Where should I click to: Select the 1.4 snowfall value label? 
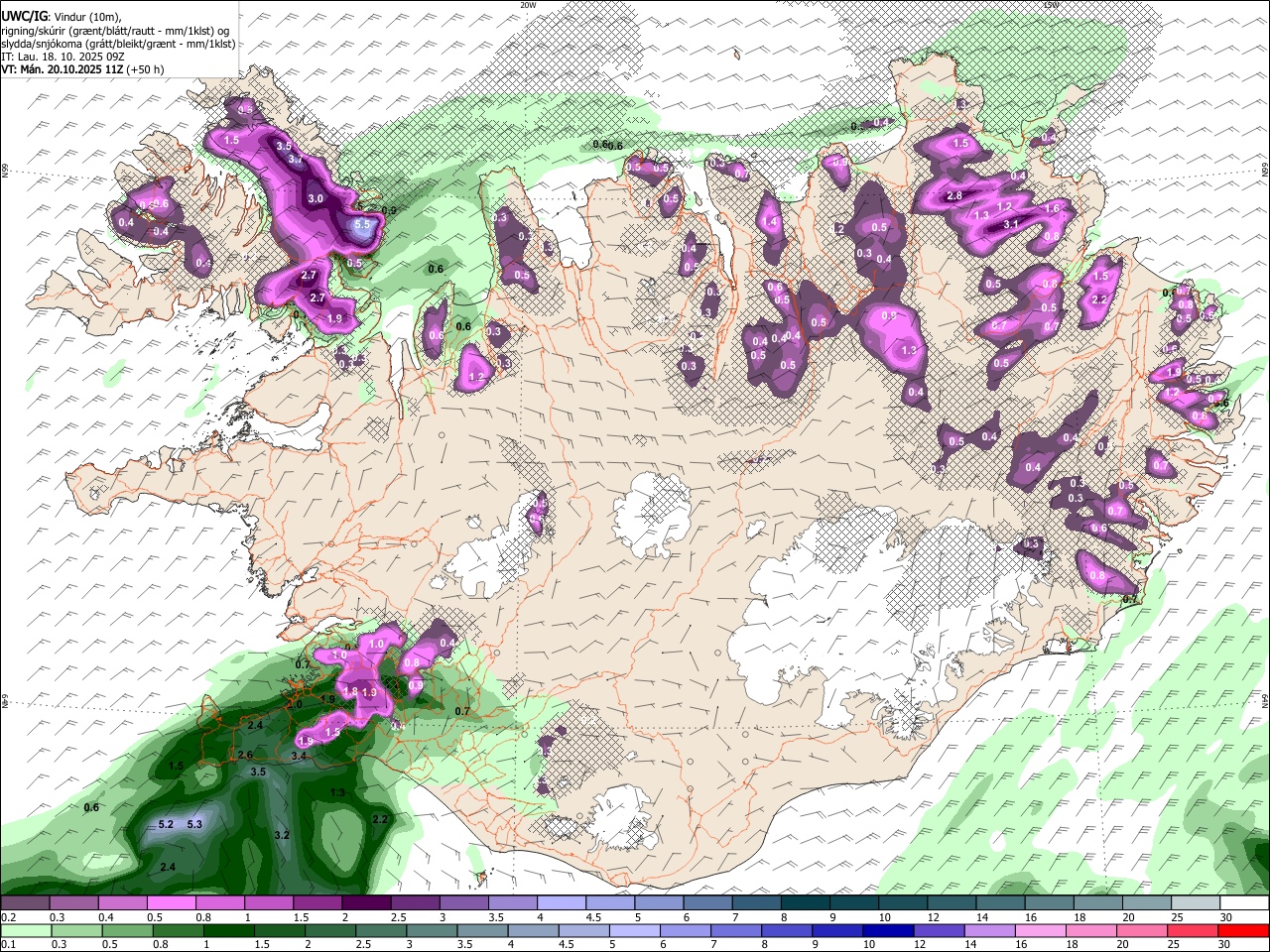tap(771, 222)
